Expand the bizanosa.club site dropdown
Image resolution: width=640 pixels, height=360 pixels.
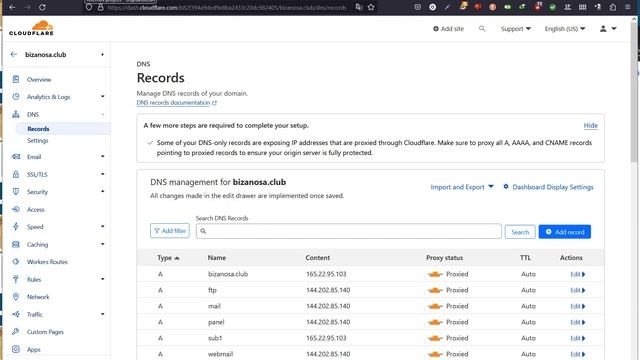[102, 54]
